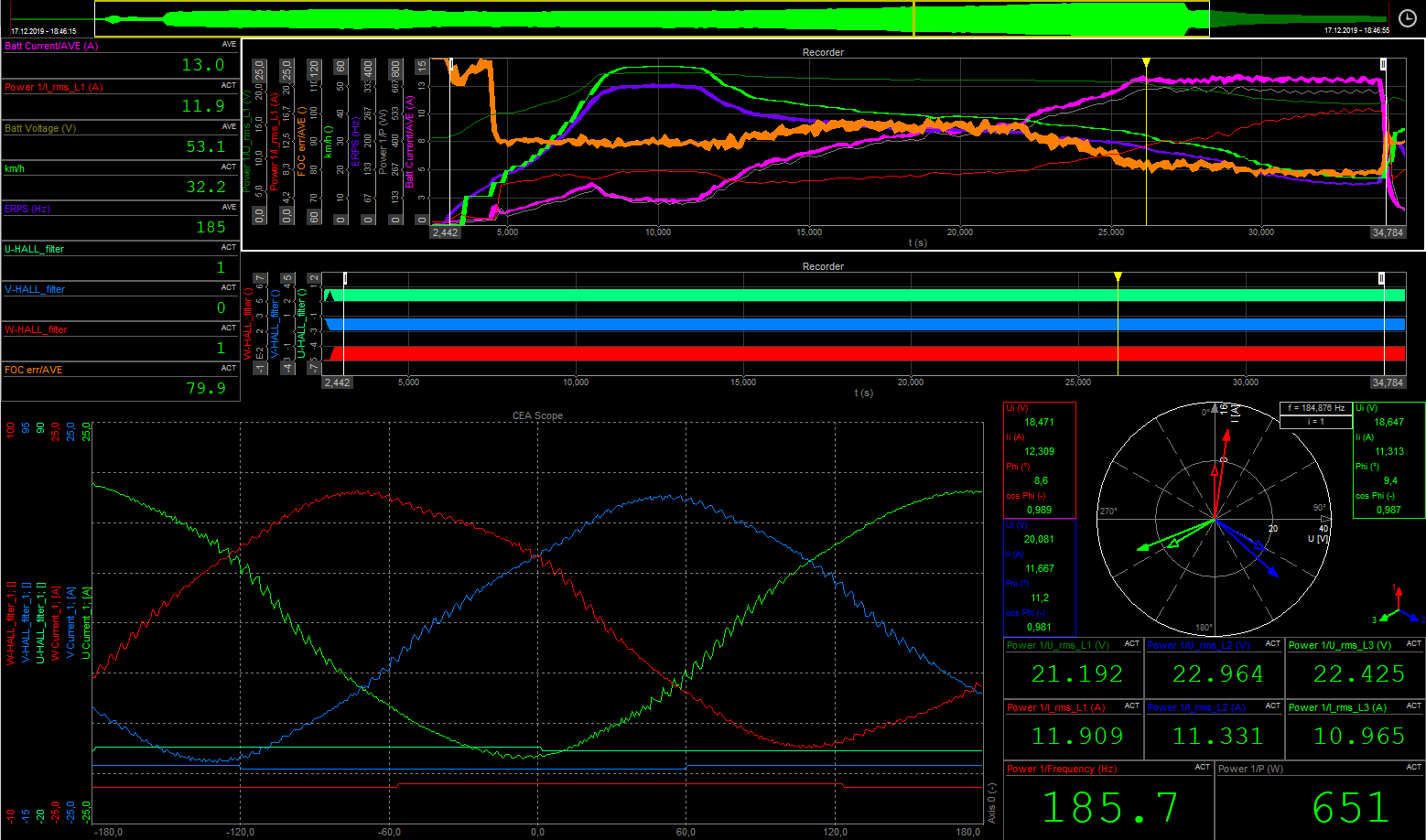
Task: Select the Batt Current/AVE (A) meter value 13.0
Action: (202, 65)
